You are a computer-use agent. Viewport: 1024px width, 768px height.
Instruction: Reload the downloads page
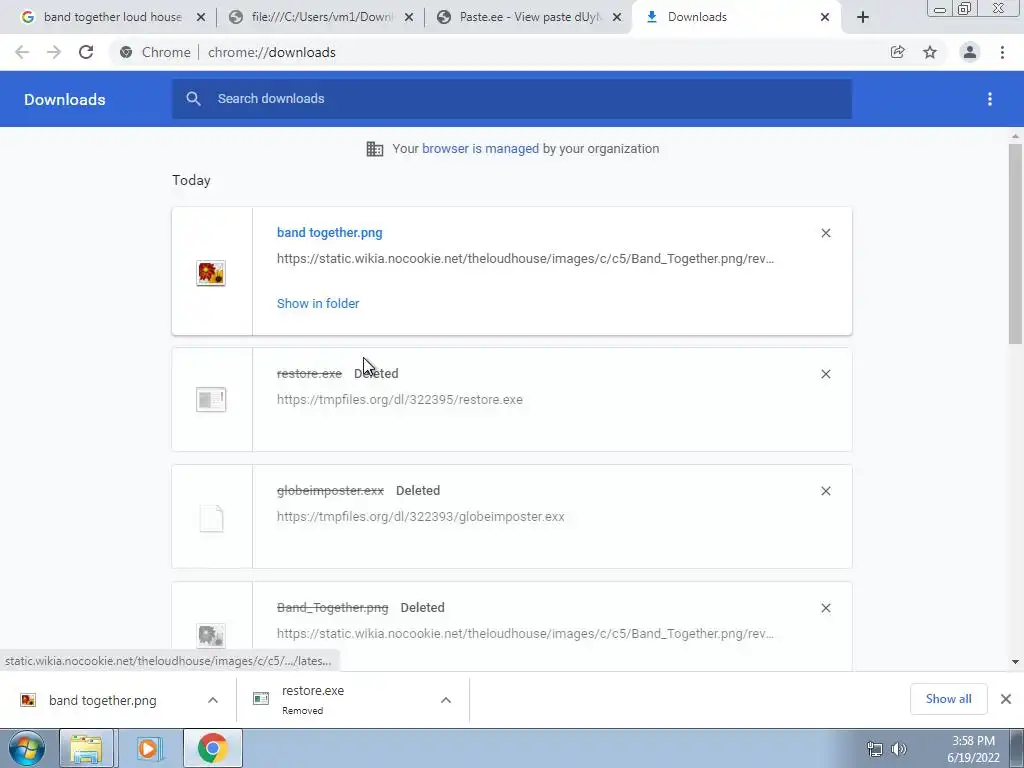(86, 52)
